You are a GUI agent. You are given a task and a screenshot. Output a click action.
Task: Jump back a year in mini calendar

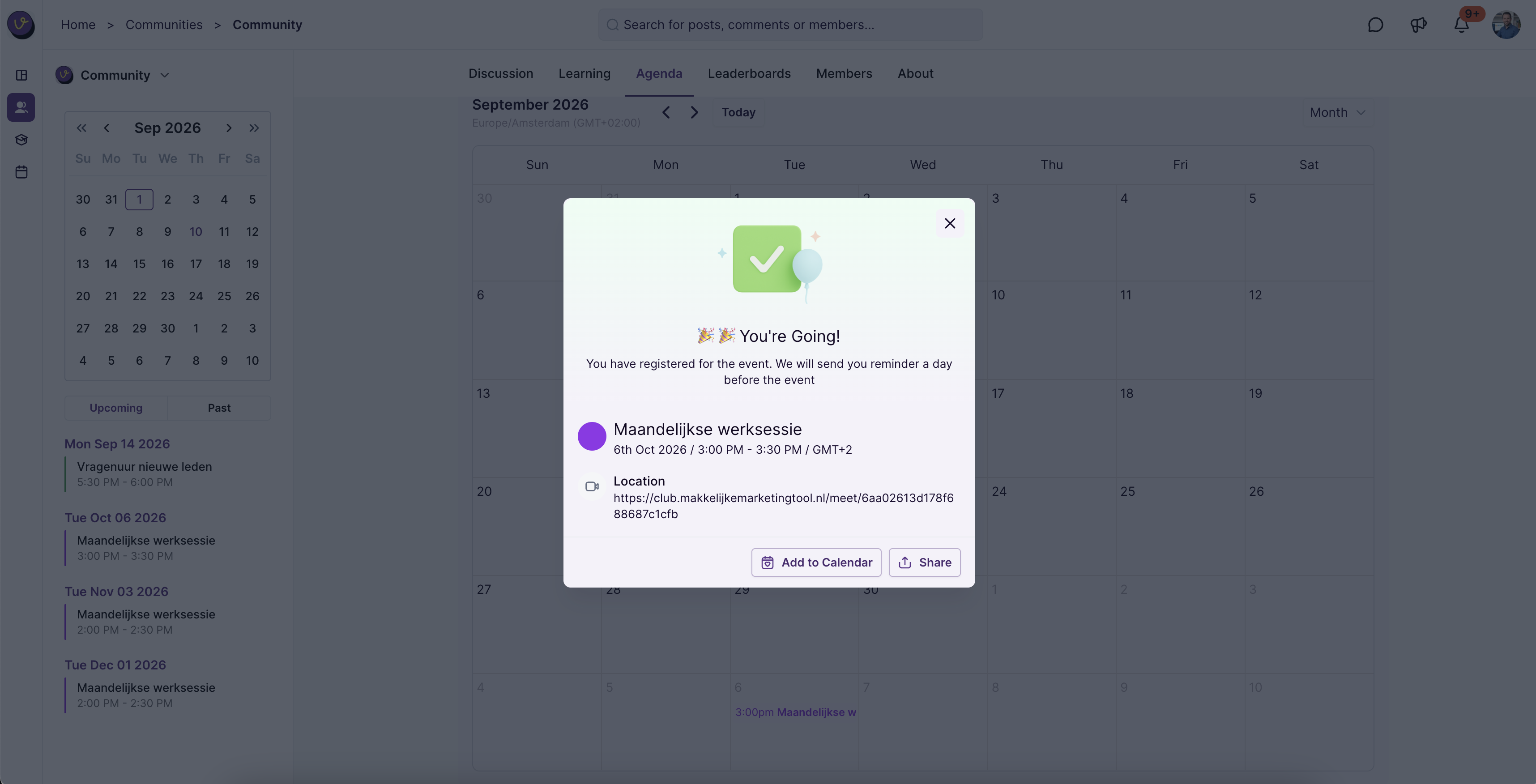[82, 128]
